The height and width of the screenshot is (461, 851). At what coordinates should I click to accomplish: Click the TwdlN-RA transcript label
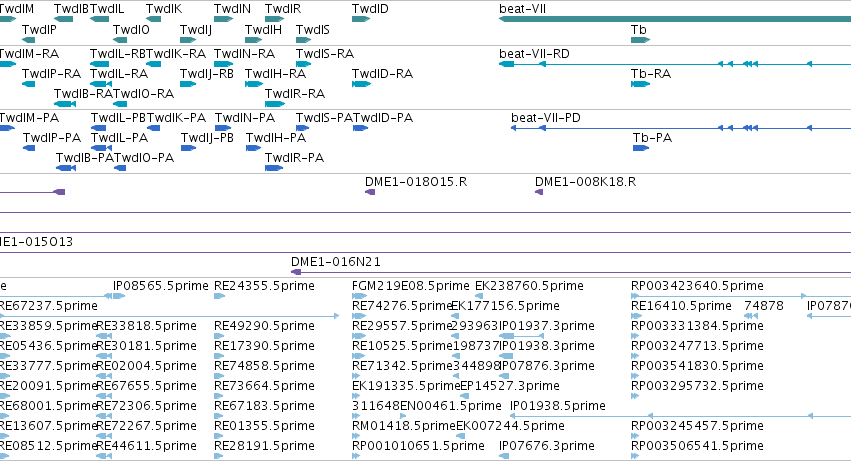pyautogui.click(x=244, y=54)
